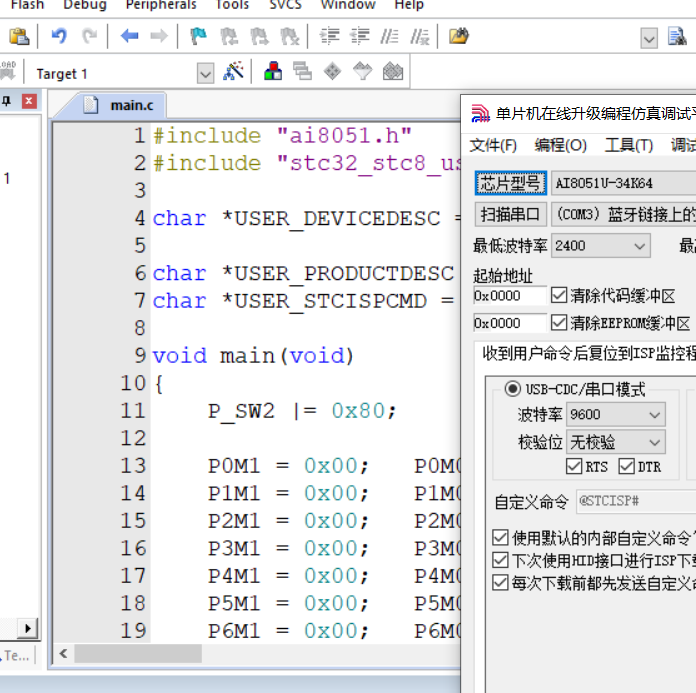
Task: Open COM3 serial port dropdown
Action: [x=624, y=215]
